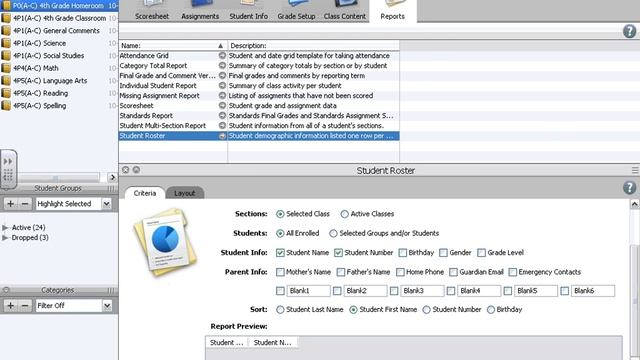Uncheck Student Name checkbox
Screen dimensions: 640x360
point(280,253)
